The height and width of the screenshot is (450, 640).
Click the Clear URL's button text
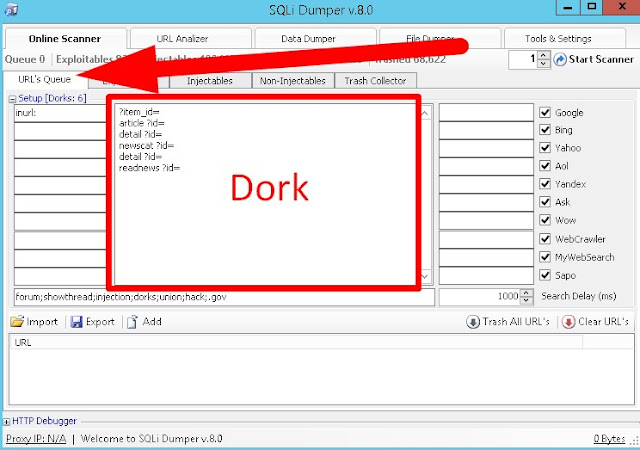click(603, 322)
